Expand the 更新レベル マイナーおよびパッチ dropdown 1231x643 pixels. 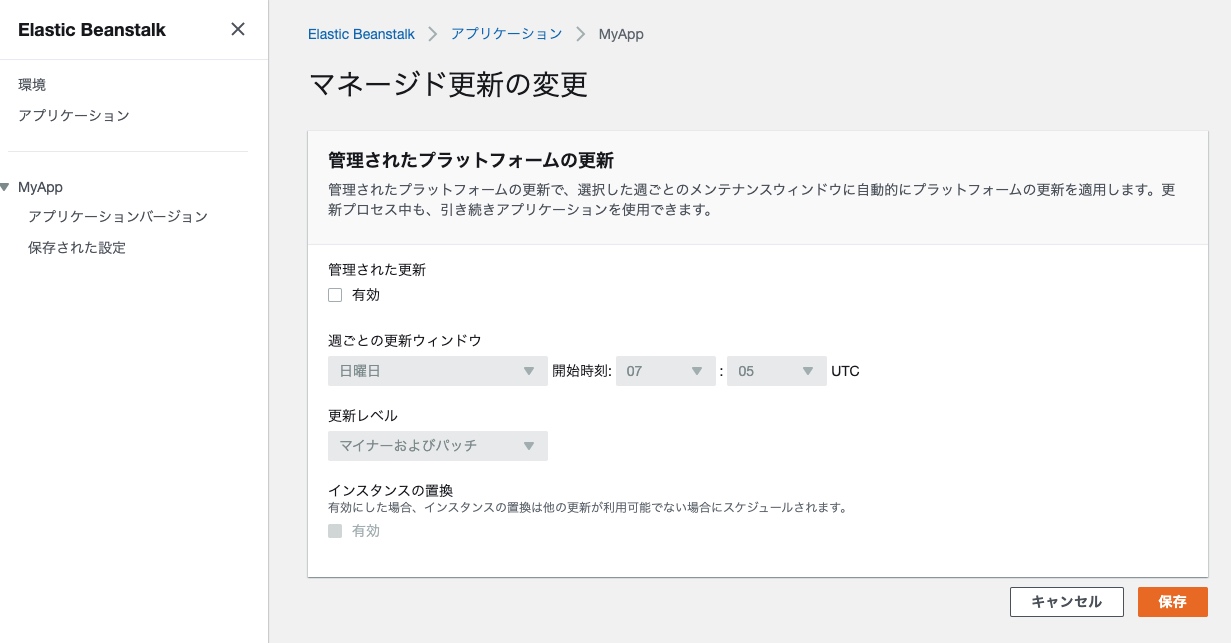pyautogui.click(x=438, y=446)
